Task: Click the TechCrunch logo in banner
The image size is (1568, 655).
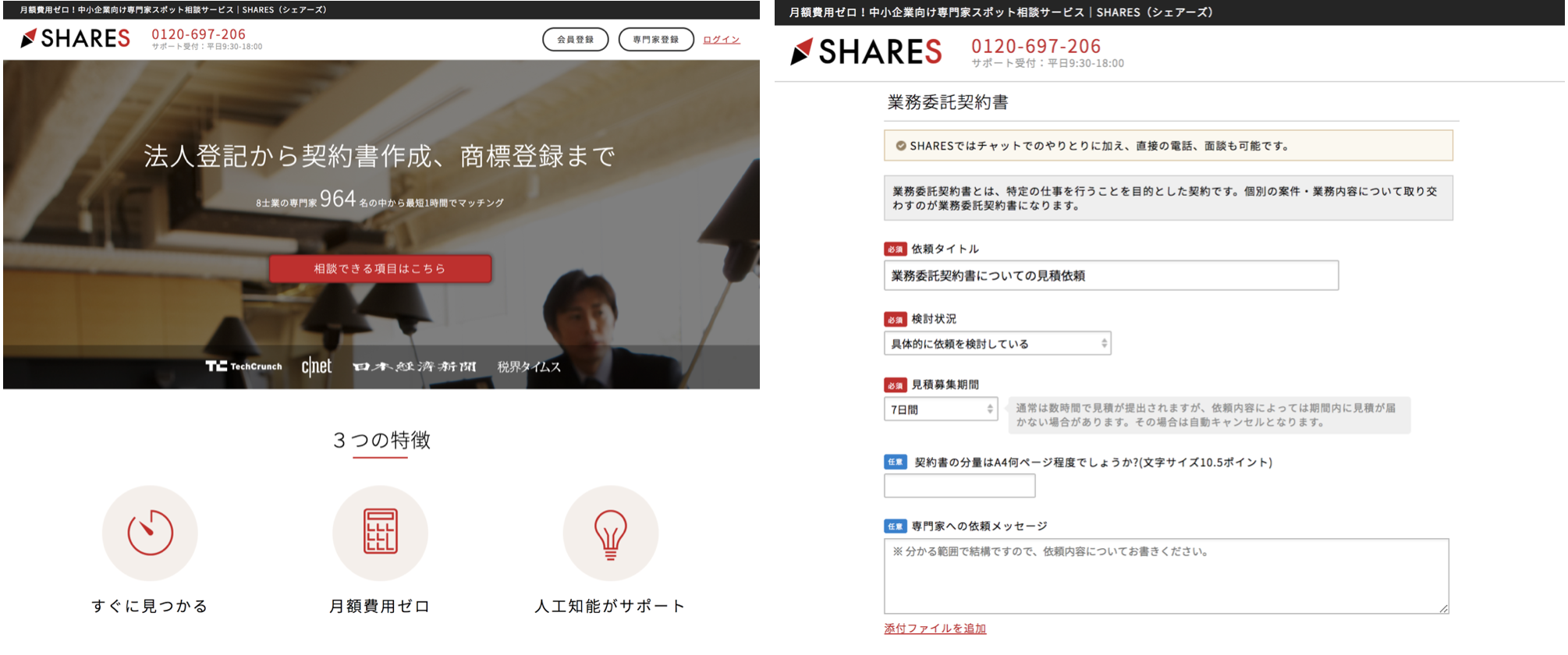Action: coord(243,366)
